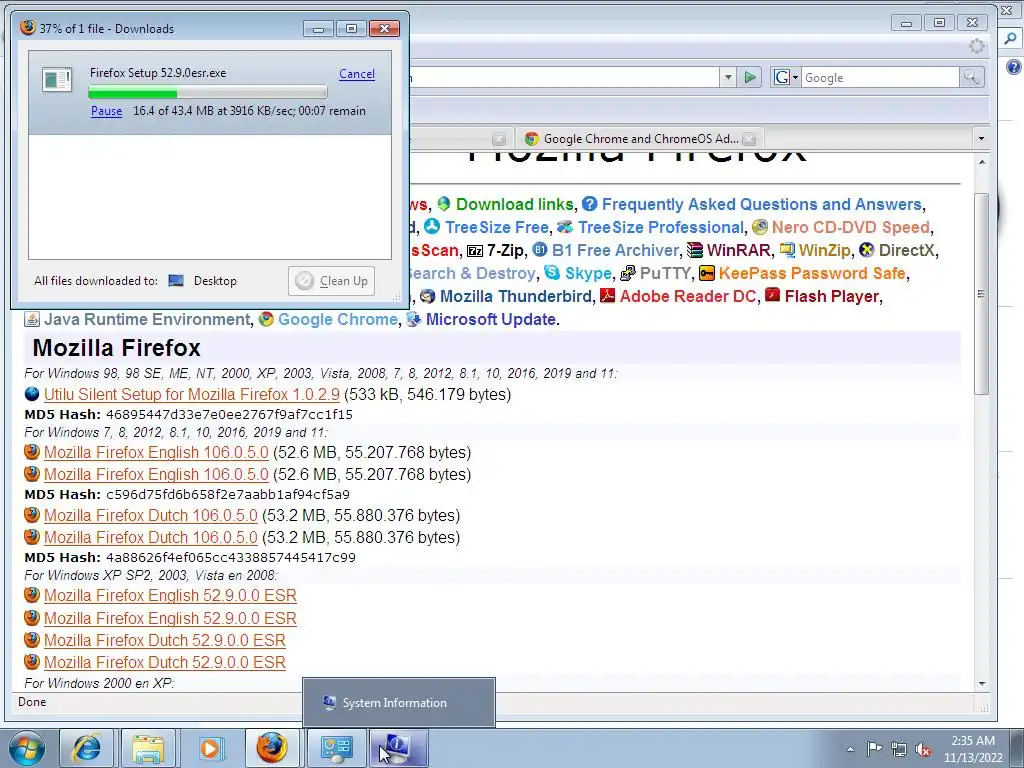The image size is (1024, 768).
Task: Click the volume speaker tray icon
Action: [x=923, y=749]
